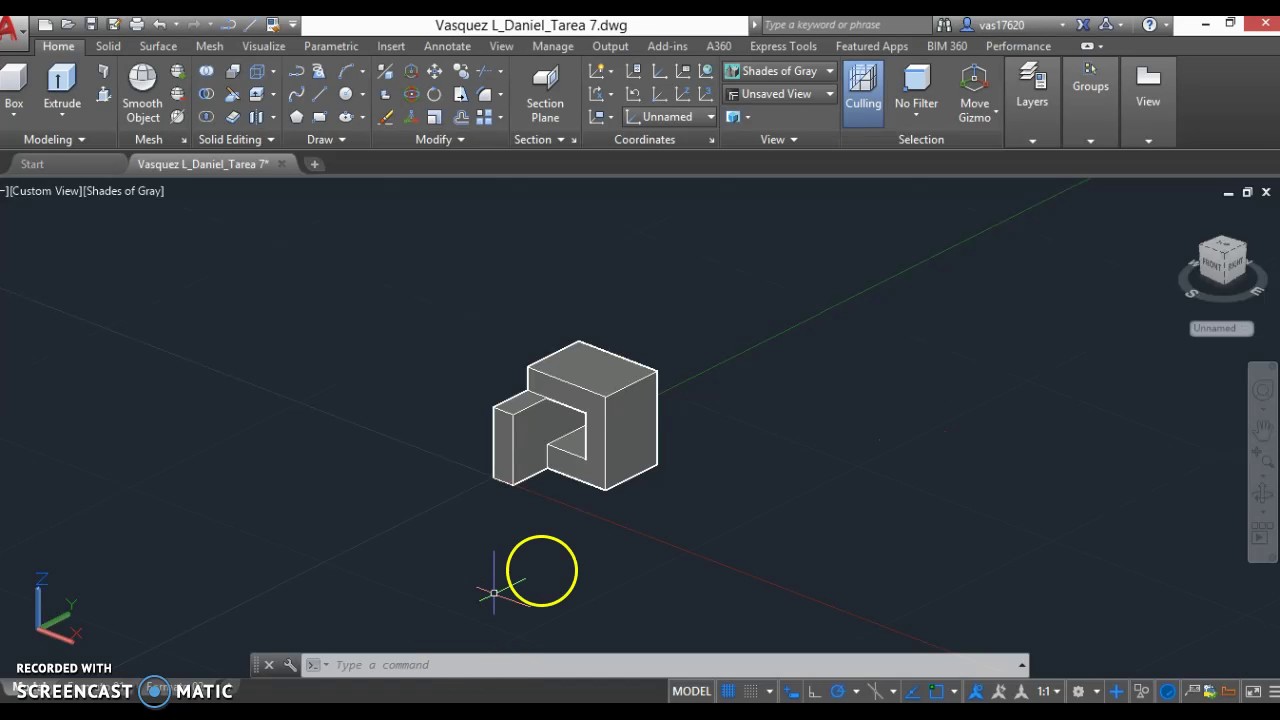Open the Layers panel button
1280x720 pixels.
1032,88
